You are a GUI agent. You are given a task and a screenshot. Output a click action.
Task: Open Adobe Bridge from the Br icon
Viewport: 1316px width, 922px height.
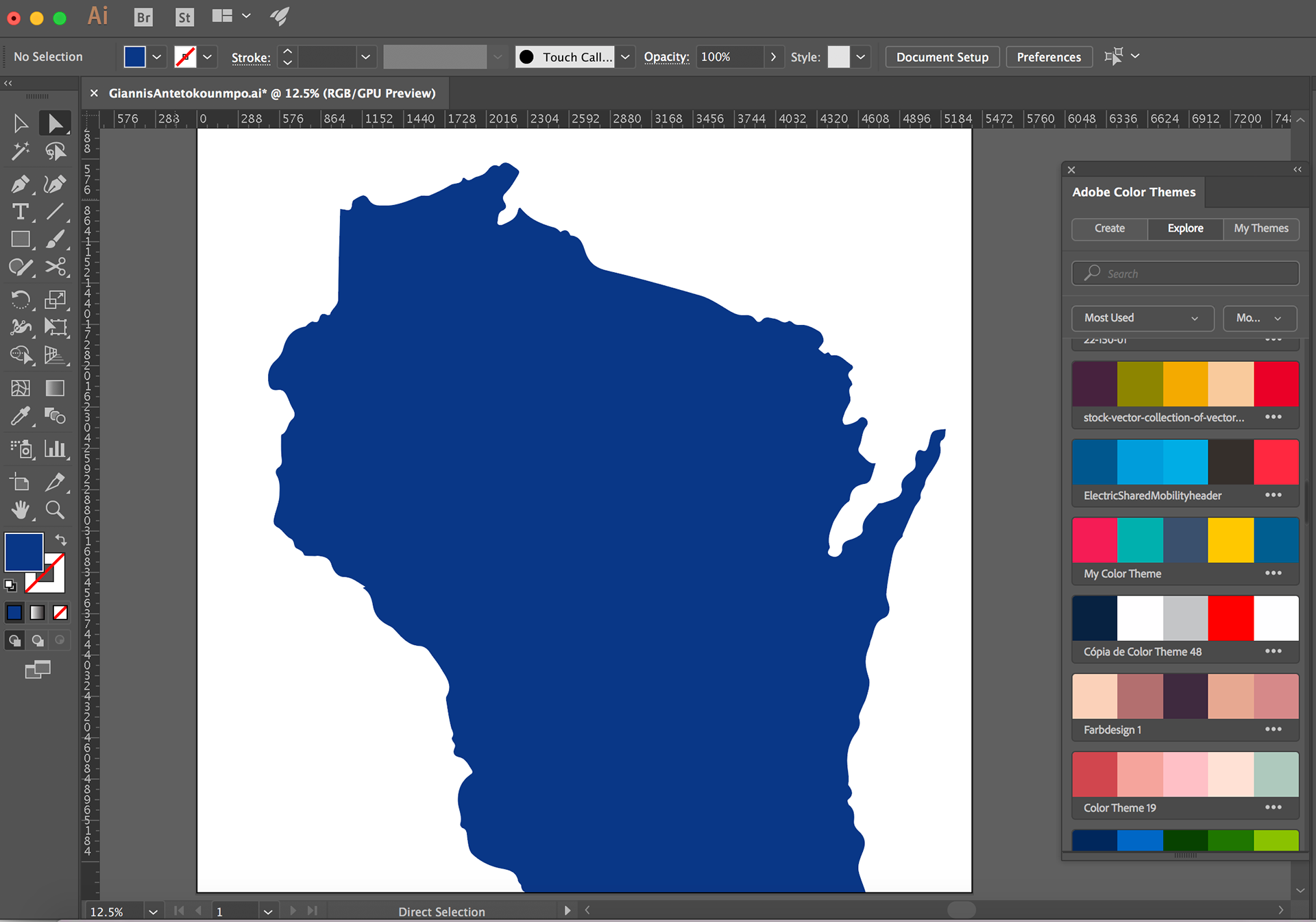pyautogui.click(x=143, y=17)
